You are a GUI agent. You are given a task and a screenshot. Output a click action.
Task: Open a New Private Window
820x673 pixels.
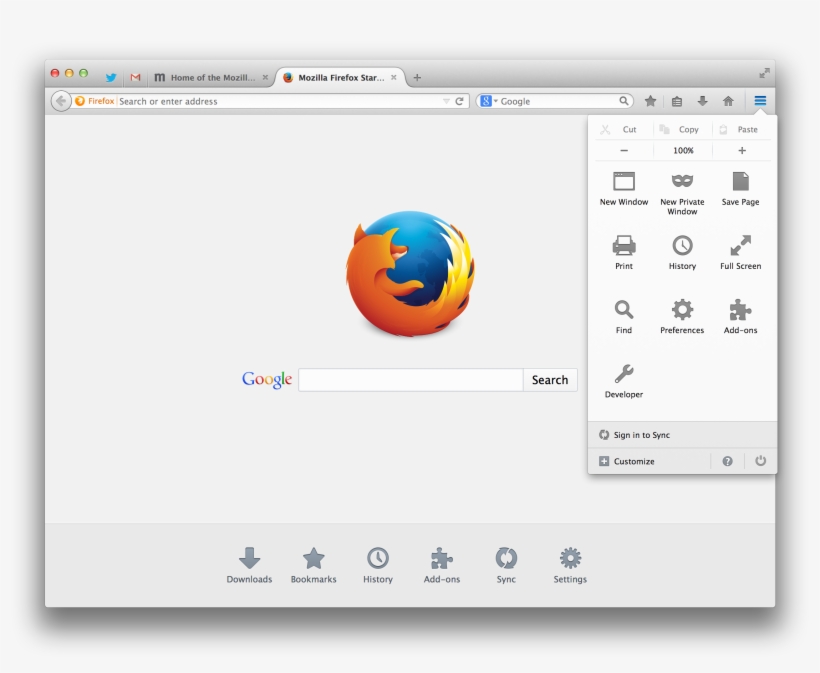click(x=682, y=182)
